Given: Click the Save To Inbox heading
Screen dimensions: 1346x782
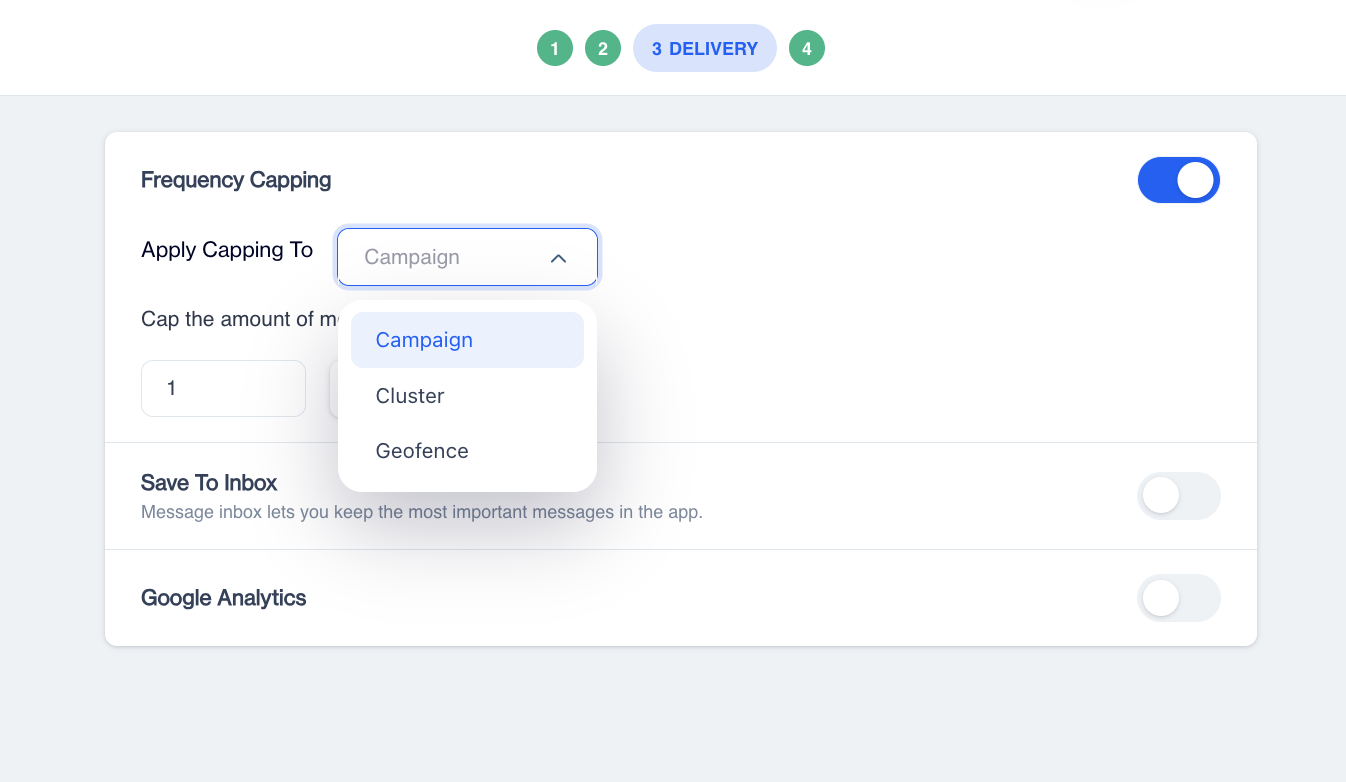Looking at the screenshot, I should coord(209,483).
